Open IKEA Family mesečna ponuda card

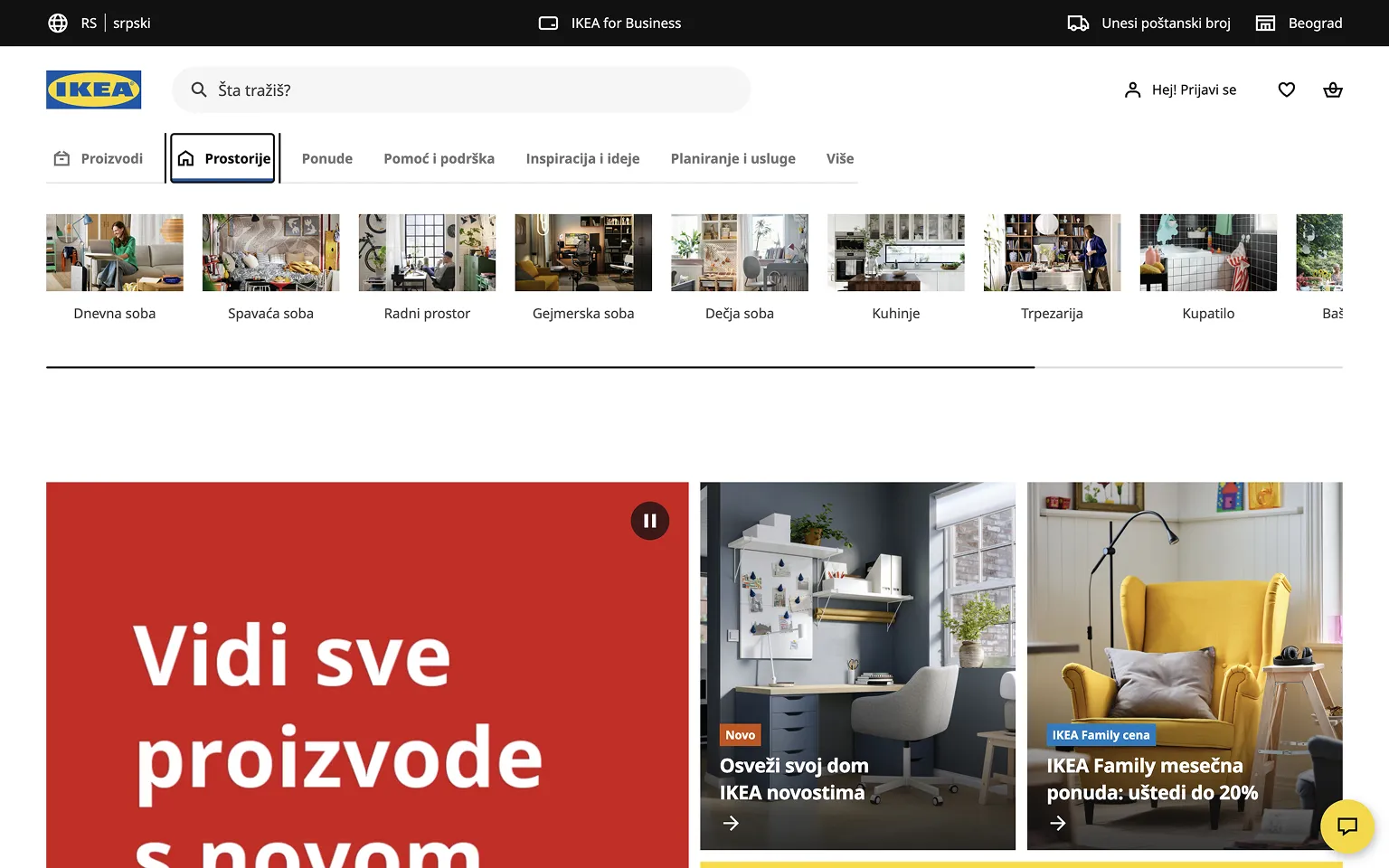coord(1185,665)
